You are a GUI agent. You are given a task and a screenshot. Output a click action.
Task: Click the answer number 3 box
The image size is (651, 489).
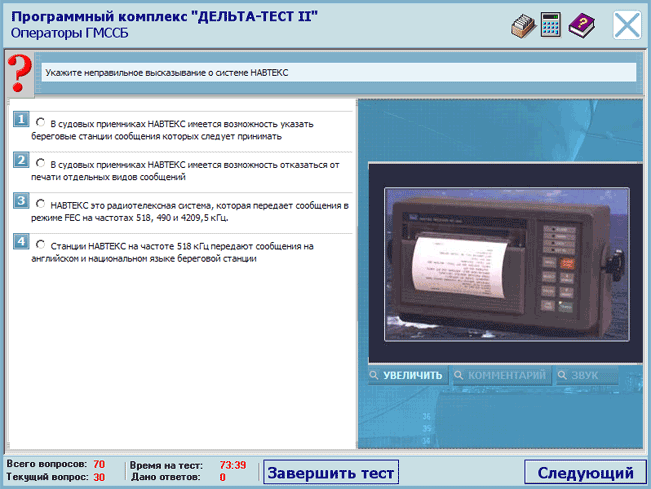(x=20, y=201)
